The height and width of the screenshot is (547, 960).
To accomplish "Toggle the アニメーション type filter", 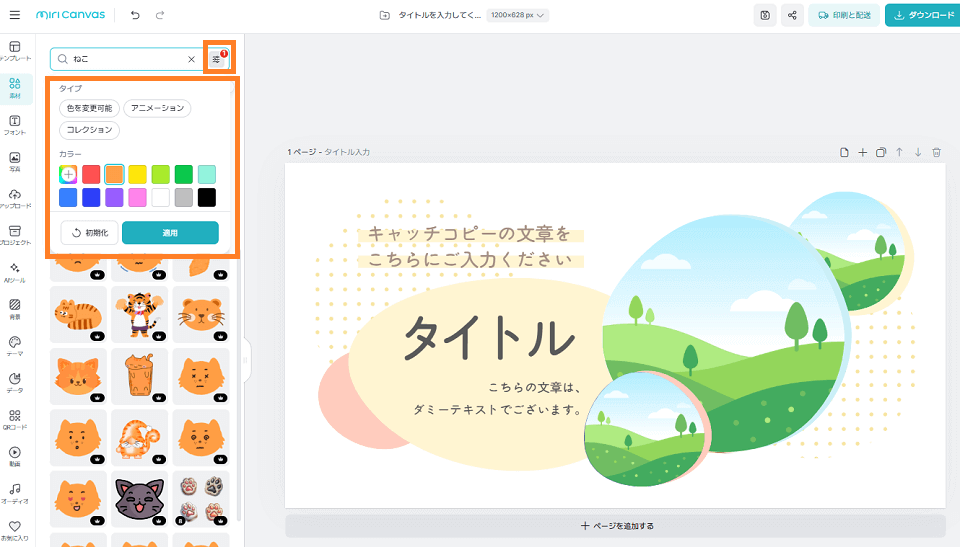I will [157, 108].
